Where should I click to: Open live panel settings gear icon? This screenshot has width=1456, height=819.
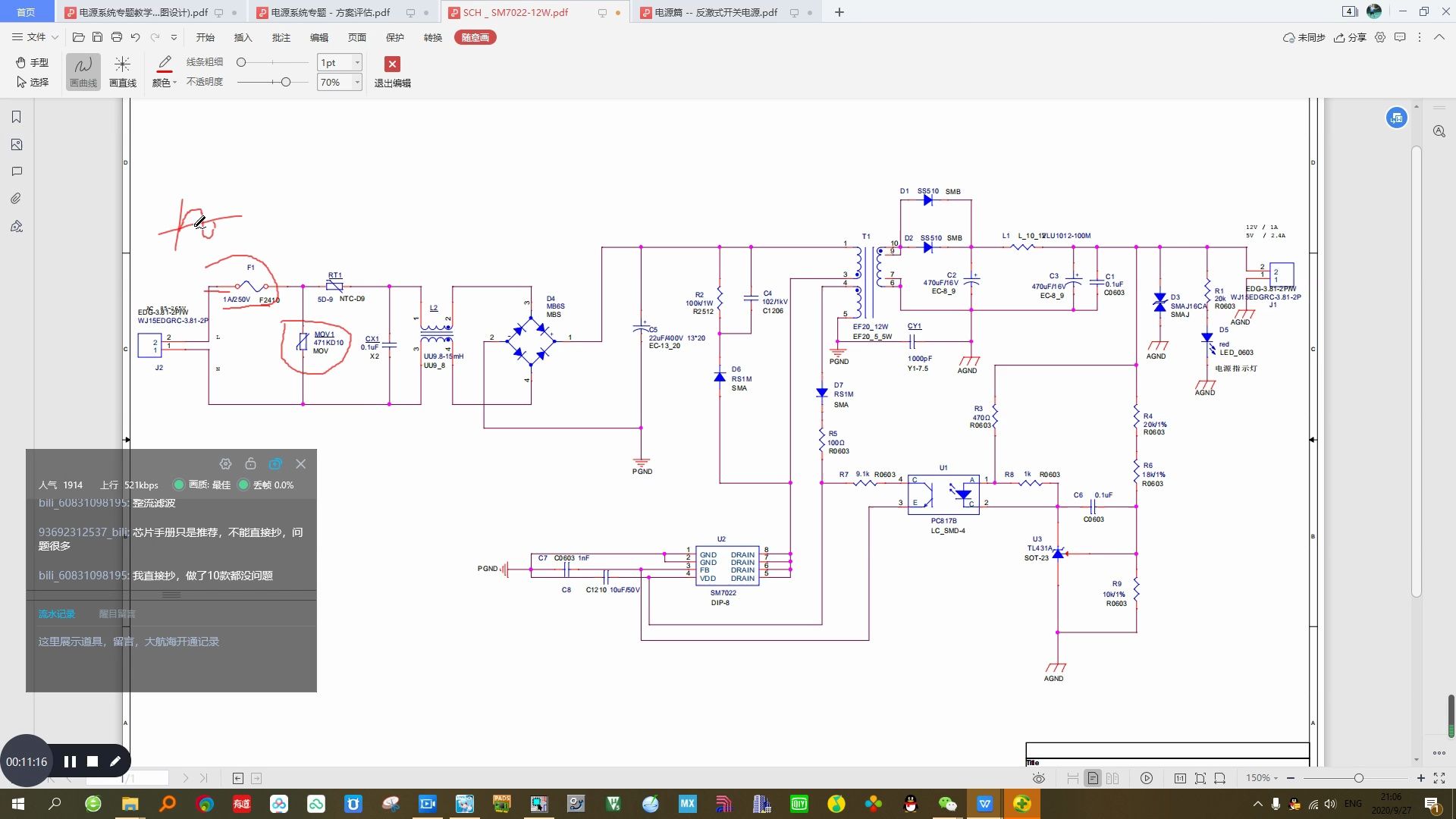pyautogui.click(x=225, y=464)
